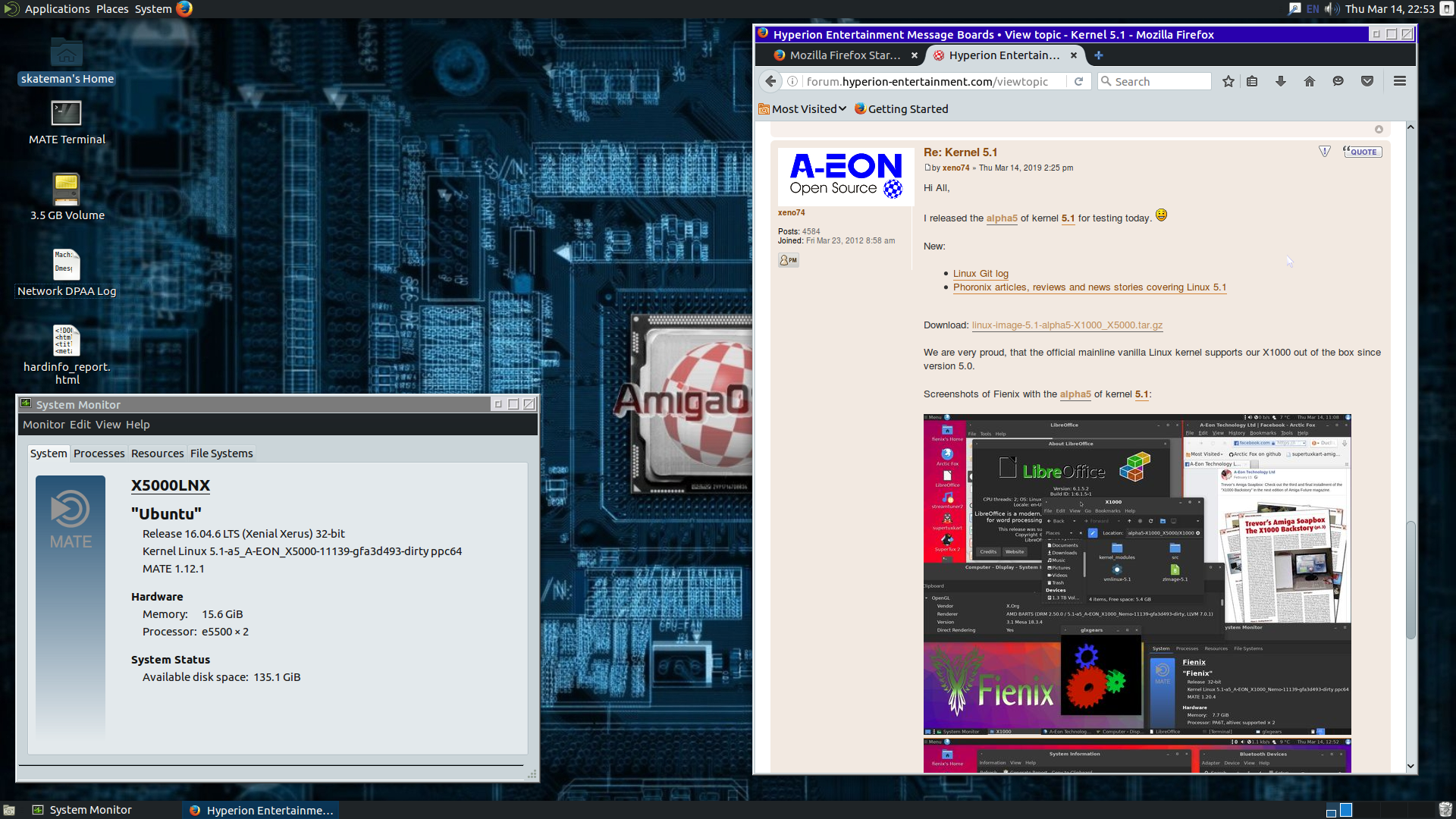Image resolution: width=1456 pixels, height=819 pixels.
Task: Open Phoronix articles Linux 5.1 link
Action: (1090, 287)
